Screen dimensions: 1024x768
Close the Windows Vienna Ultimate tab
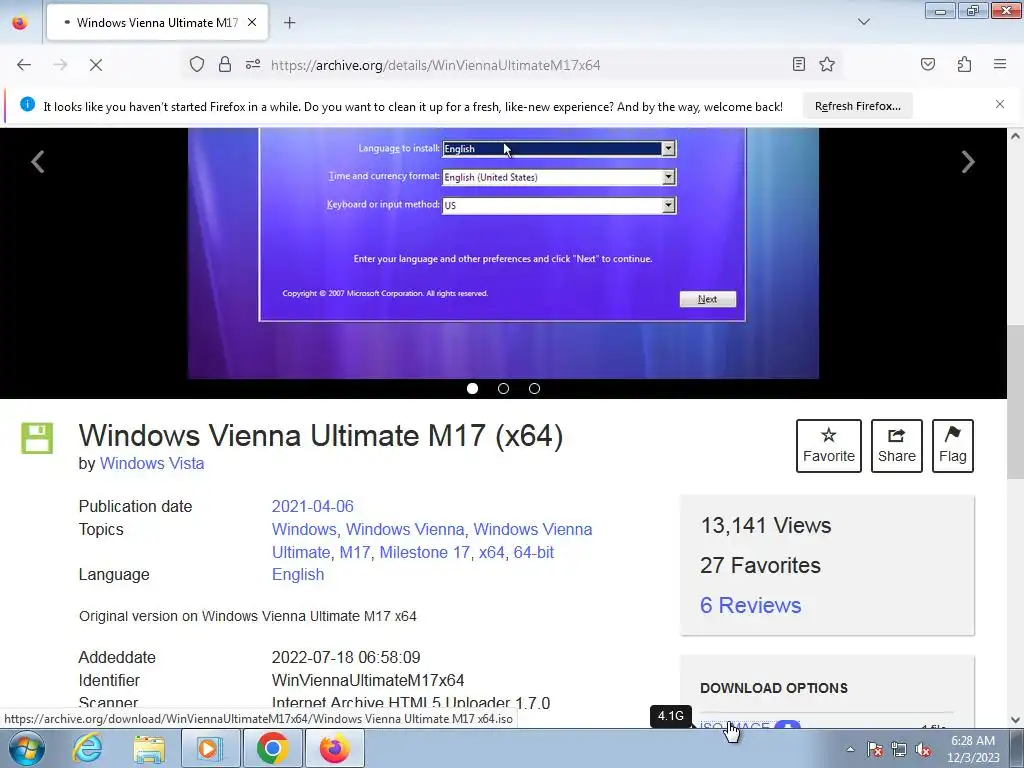pyautogui.click(x=252, y=22)
